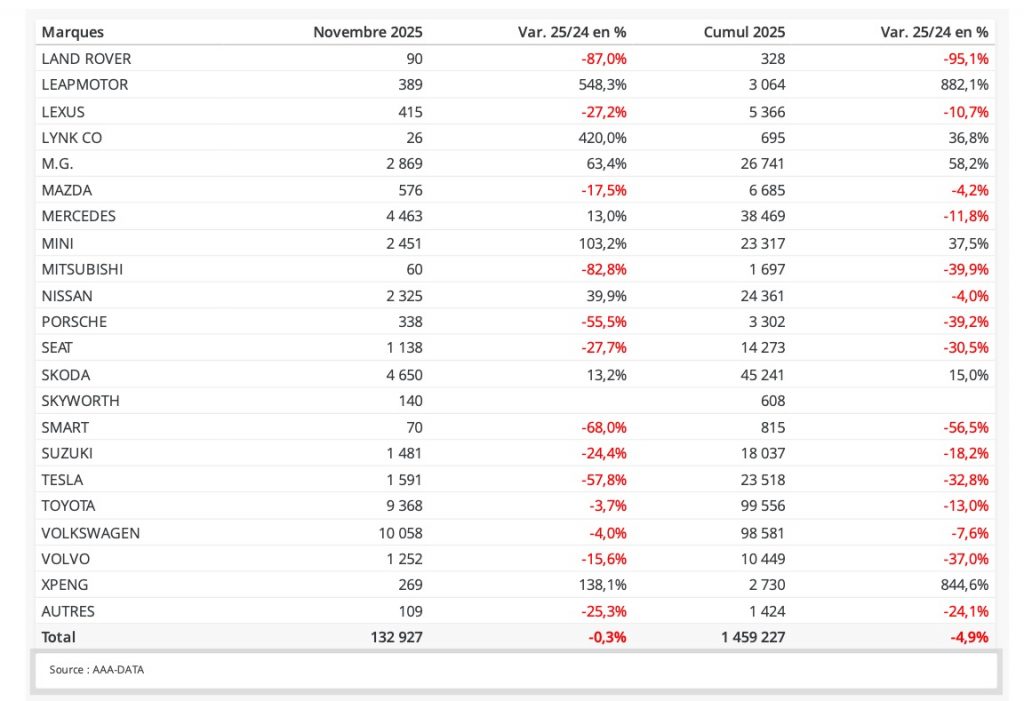Select the LYNK CO row label
Screen dimensions: 1024x701
[x=71, y=138]
